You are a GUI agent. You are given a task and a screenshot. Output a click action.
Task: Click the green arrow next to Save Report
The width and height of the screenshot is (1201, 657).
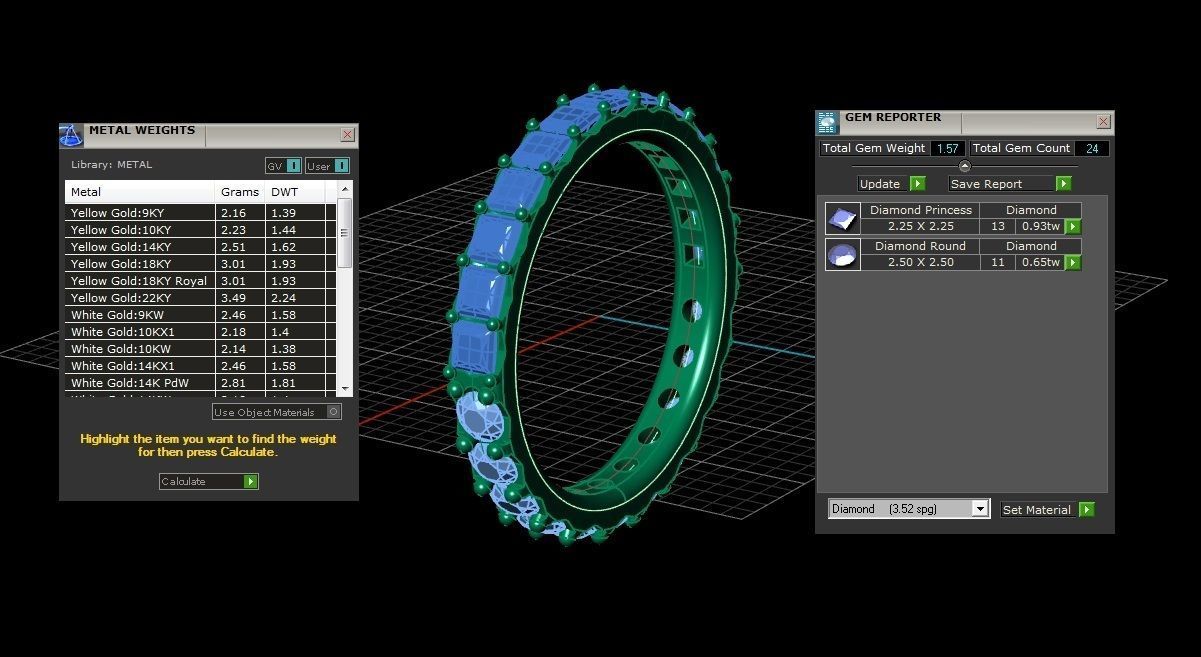coord(1063,184)
